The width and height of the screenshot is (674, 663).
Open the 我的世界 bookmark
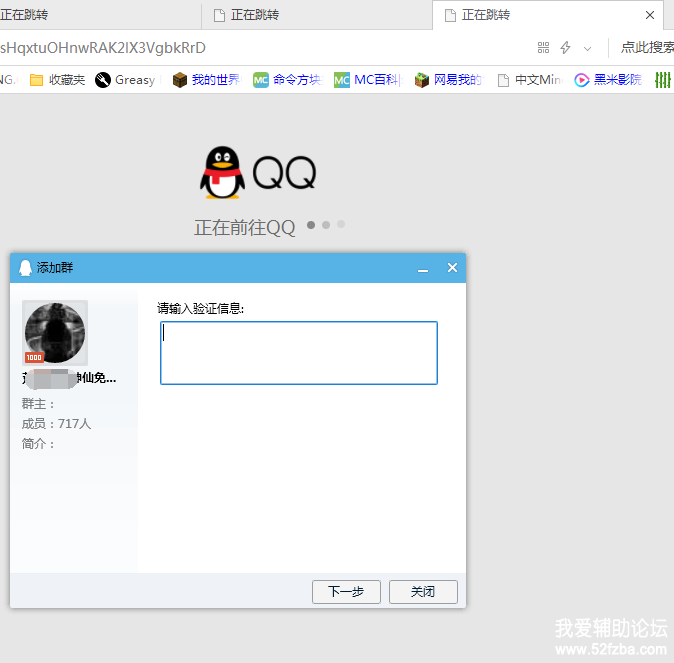click(206, 80)
